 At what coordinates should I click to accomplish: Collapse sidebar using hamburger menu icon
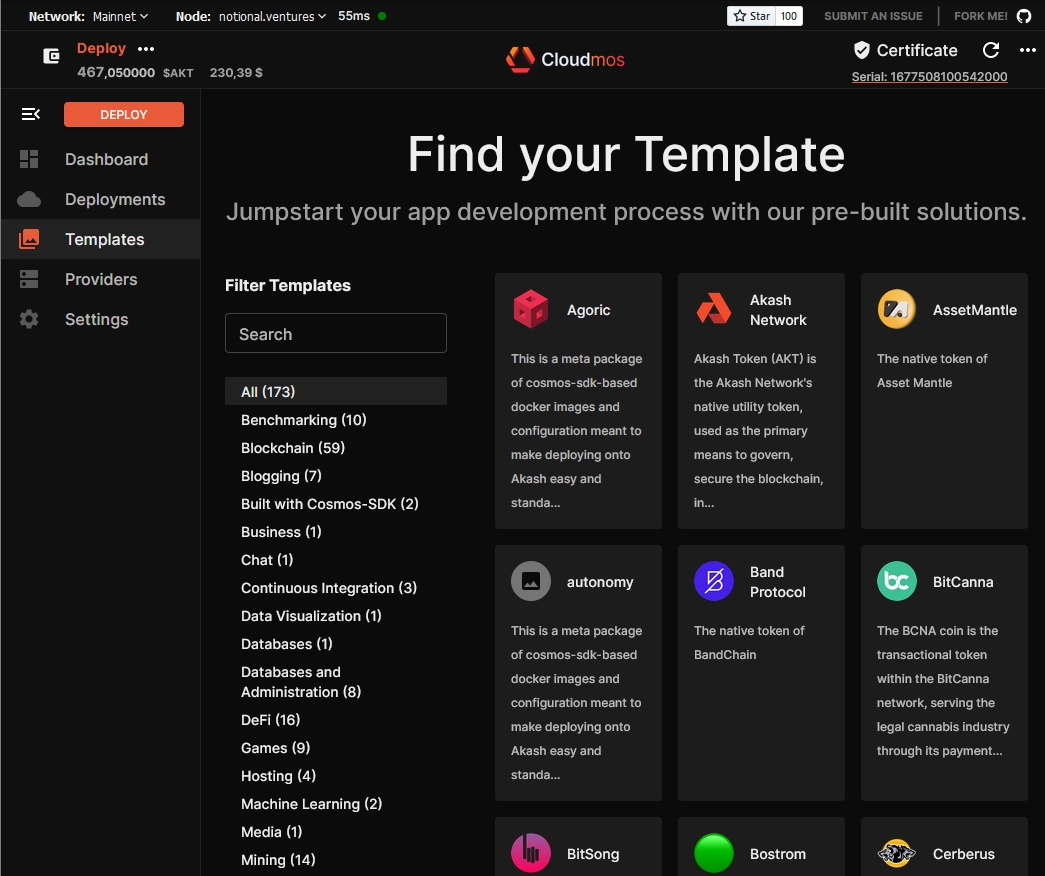(x=31, y=114)
